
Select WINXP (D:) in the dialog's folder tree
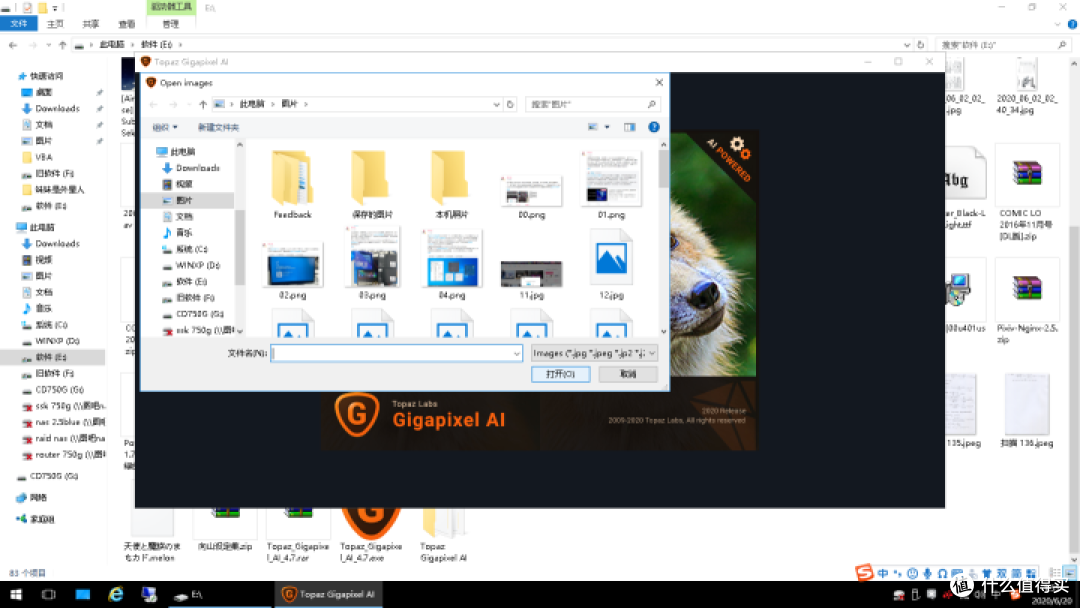(198, 265)
